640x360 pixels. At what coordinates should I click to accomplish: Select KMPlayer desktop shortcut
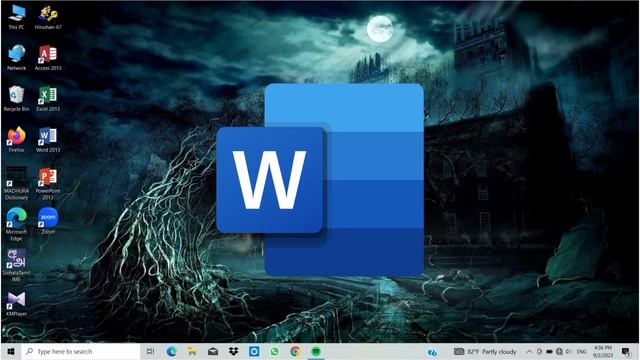16,304
